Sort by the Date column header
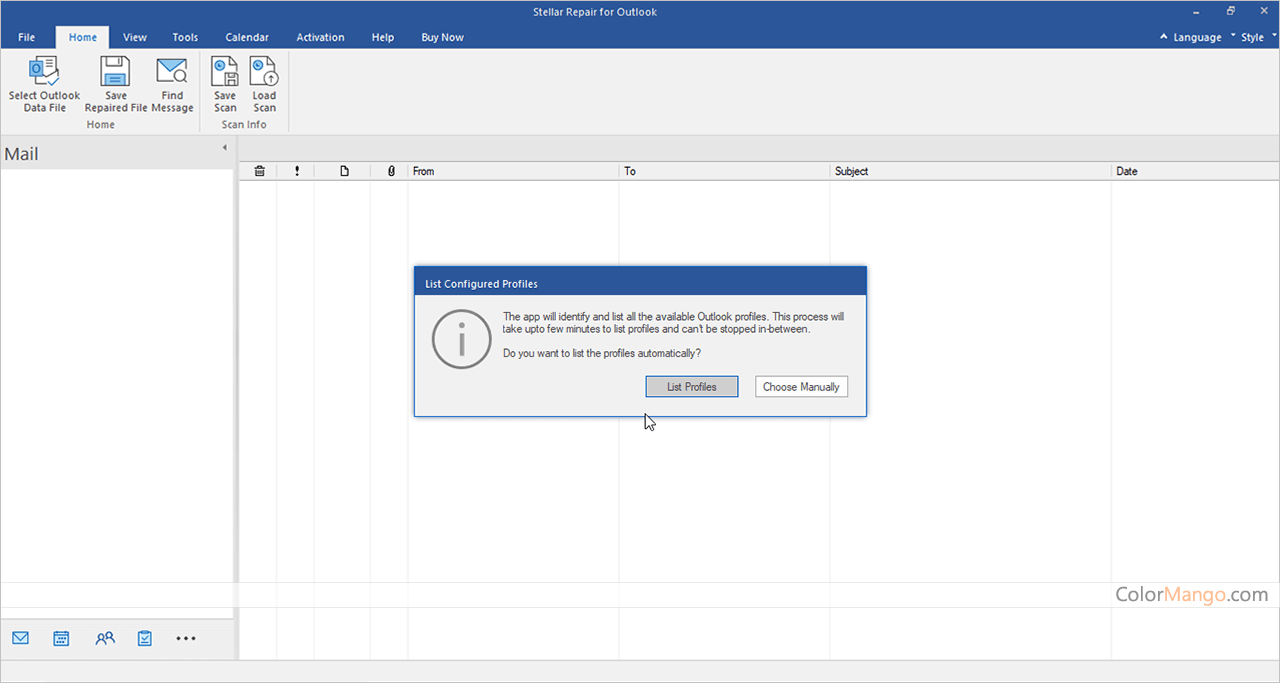The height and width of the screenshot is (683, 1280). (1195, 171)
